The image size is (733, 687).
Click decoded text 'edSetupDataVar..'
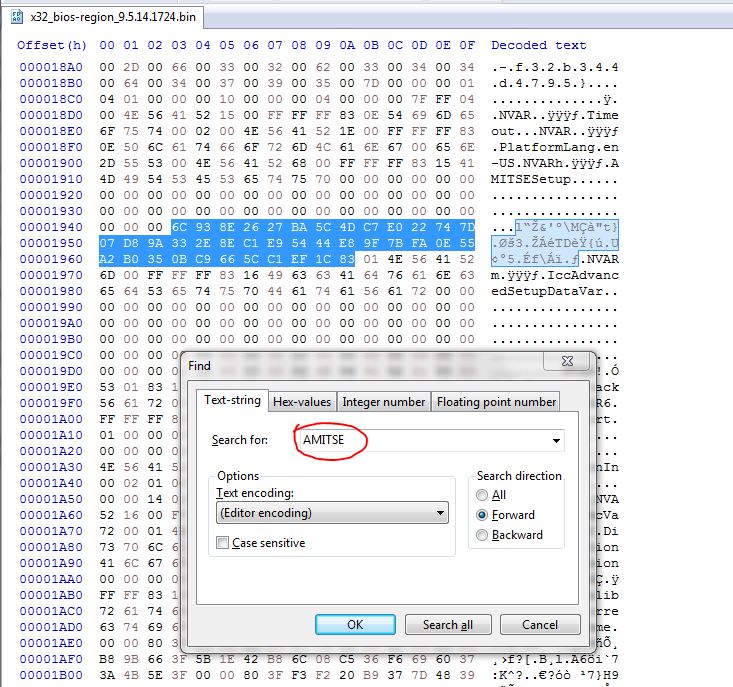tap(555, 291)
